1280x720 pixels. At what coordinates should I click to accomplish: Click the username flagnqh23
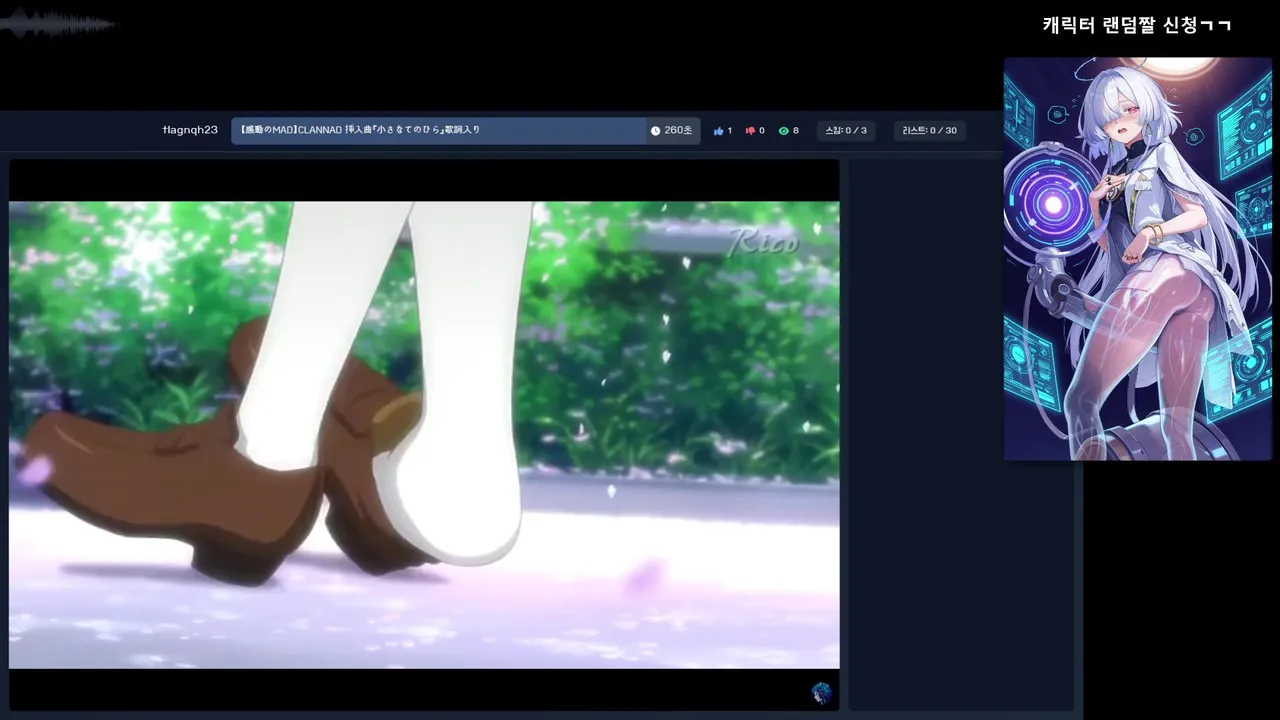(190, 130)
